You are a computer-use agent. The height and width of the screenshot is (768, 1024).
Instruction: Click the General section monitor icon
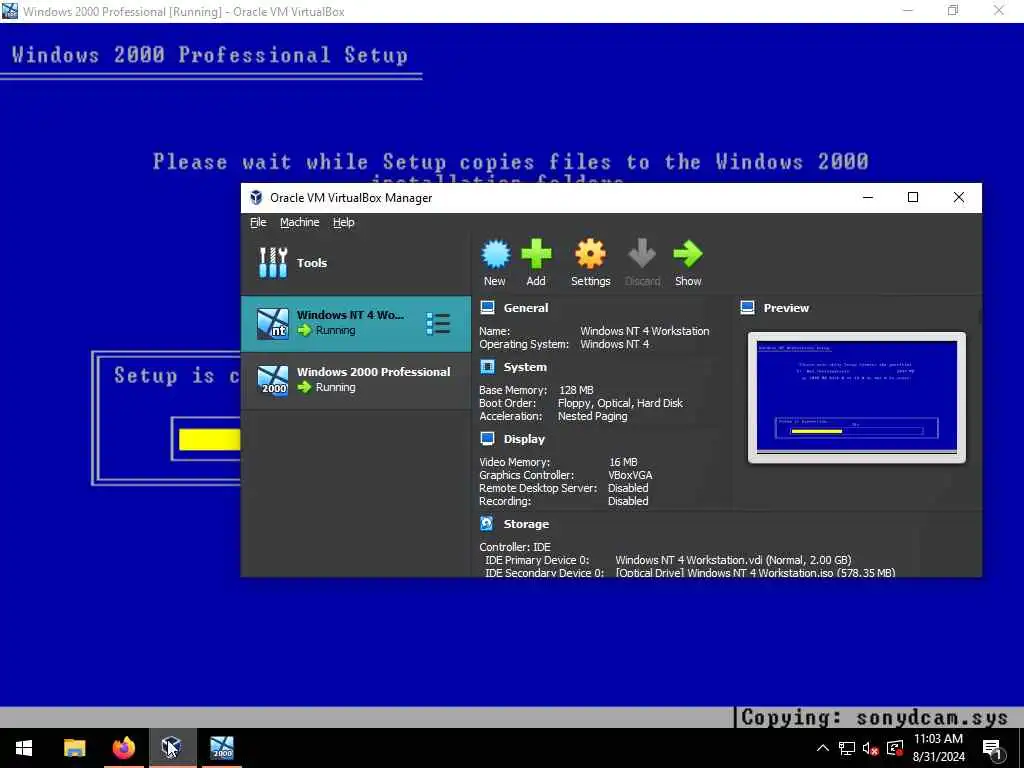(487, 308)
